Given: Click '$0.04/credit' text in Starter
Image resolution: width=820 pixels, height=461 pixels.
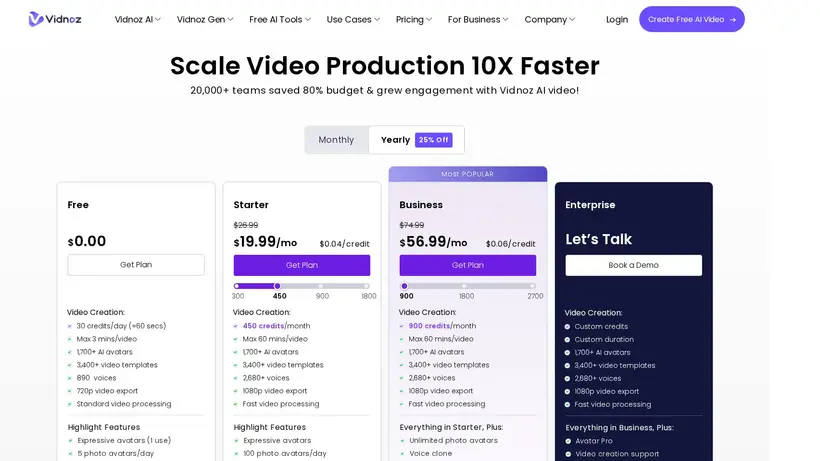Looking at the screenshot, I should point(344,244).
